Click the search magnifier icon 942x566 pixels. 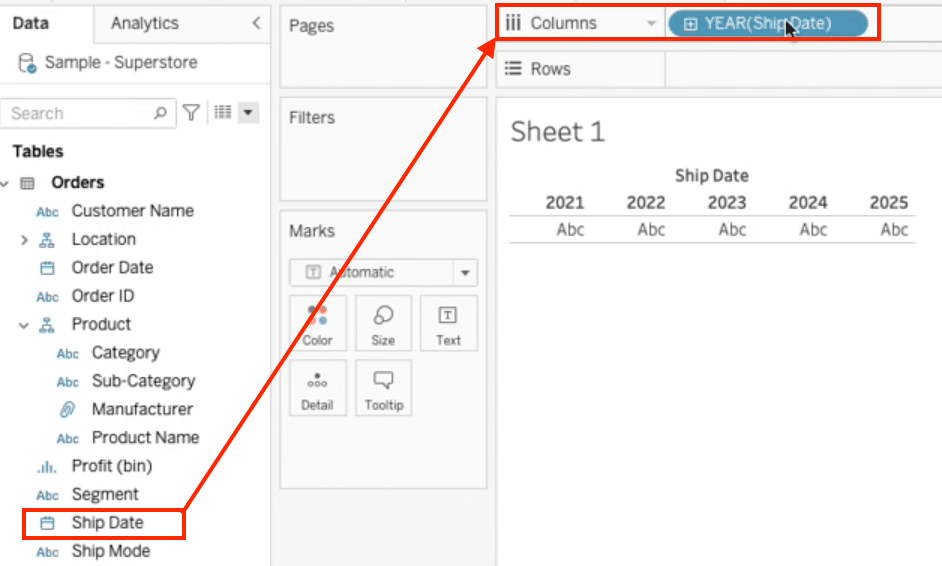160,113
